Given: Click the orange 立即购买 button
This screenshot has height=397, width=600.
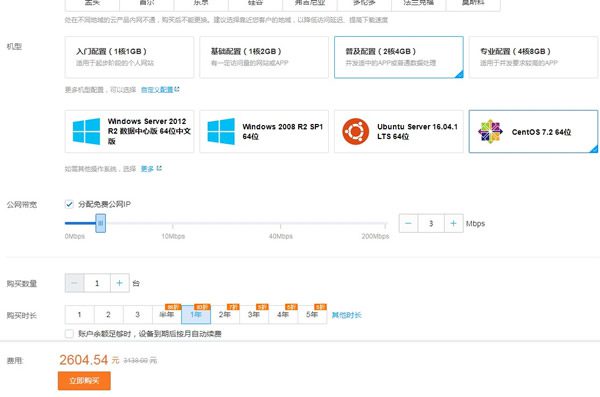Looking at the screenshot, I should point(84,381).
